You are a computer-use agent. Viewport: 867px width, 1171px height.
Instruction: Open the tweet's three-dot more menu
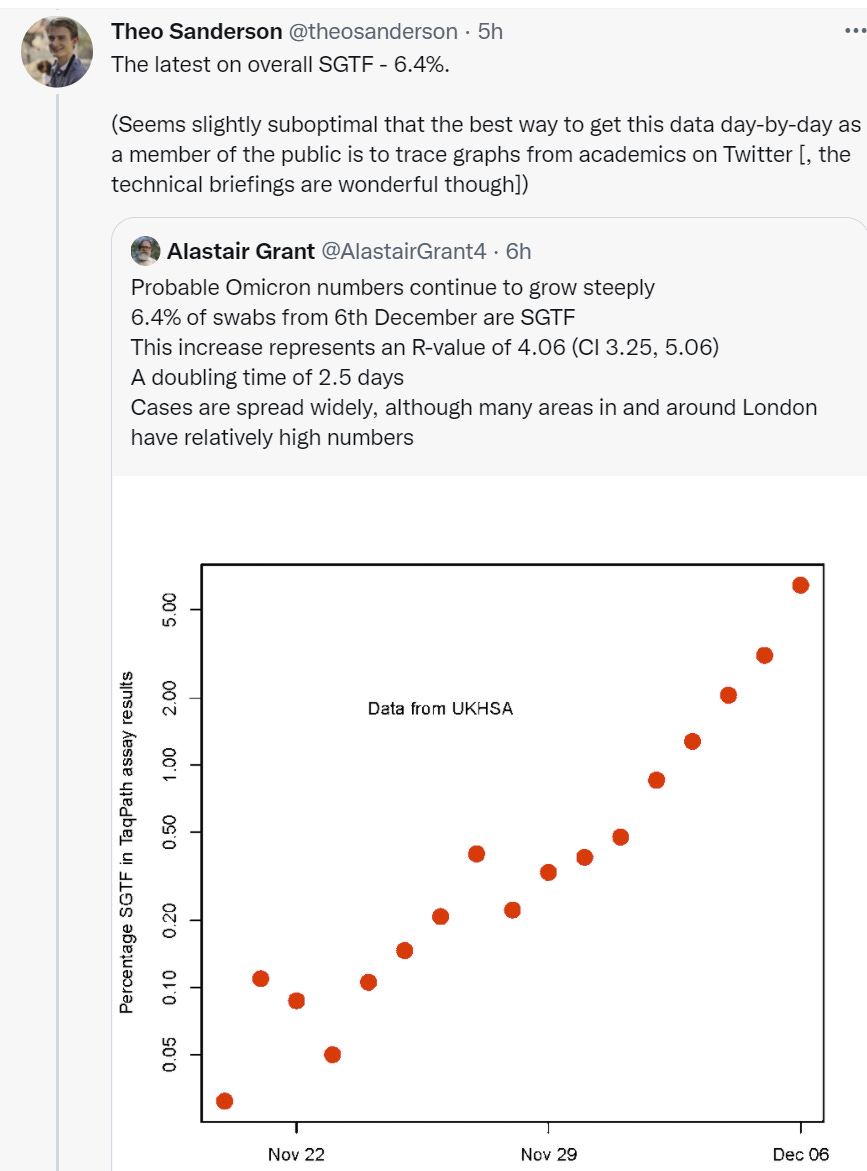coord(855,31)
